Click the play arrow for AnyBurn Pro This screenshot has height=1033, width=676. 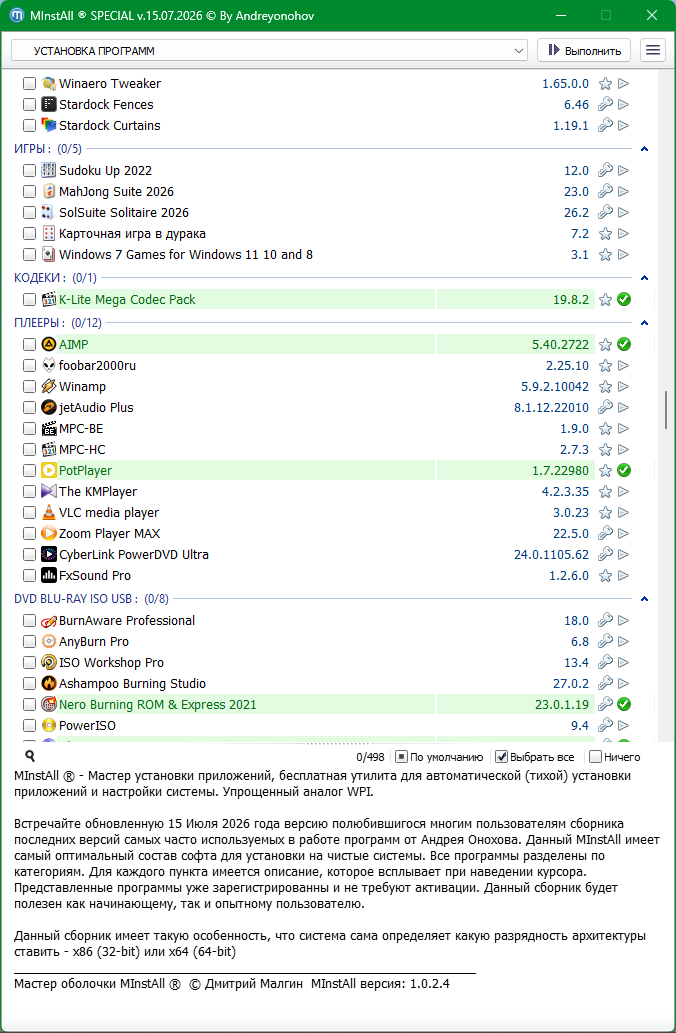pos(623,642)
